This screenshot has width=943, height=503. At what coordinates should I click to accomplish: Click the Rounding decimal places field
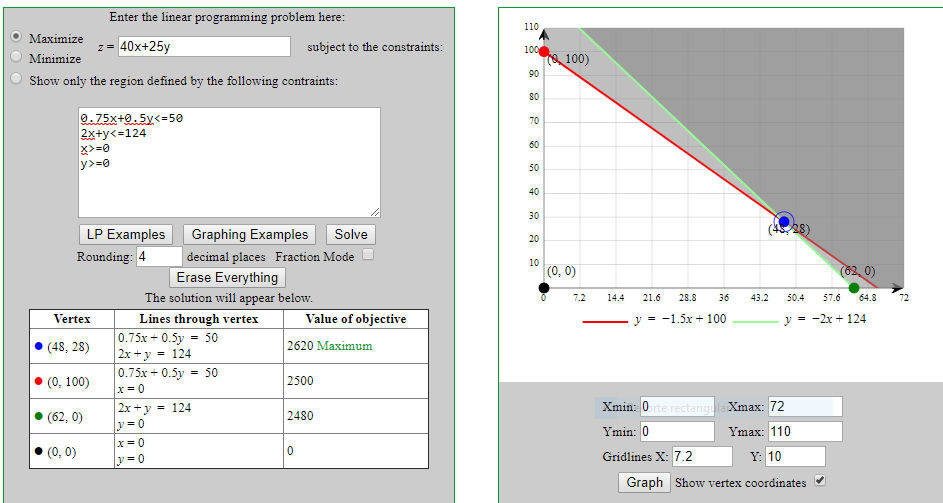[x=159, y=256]
